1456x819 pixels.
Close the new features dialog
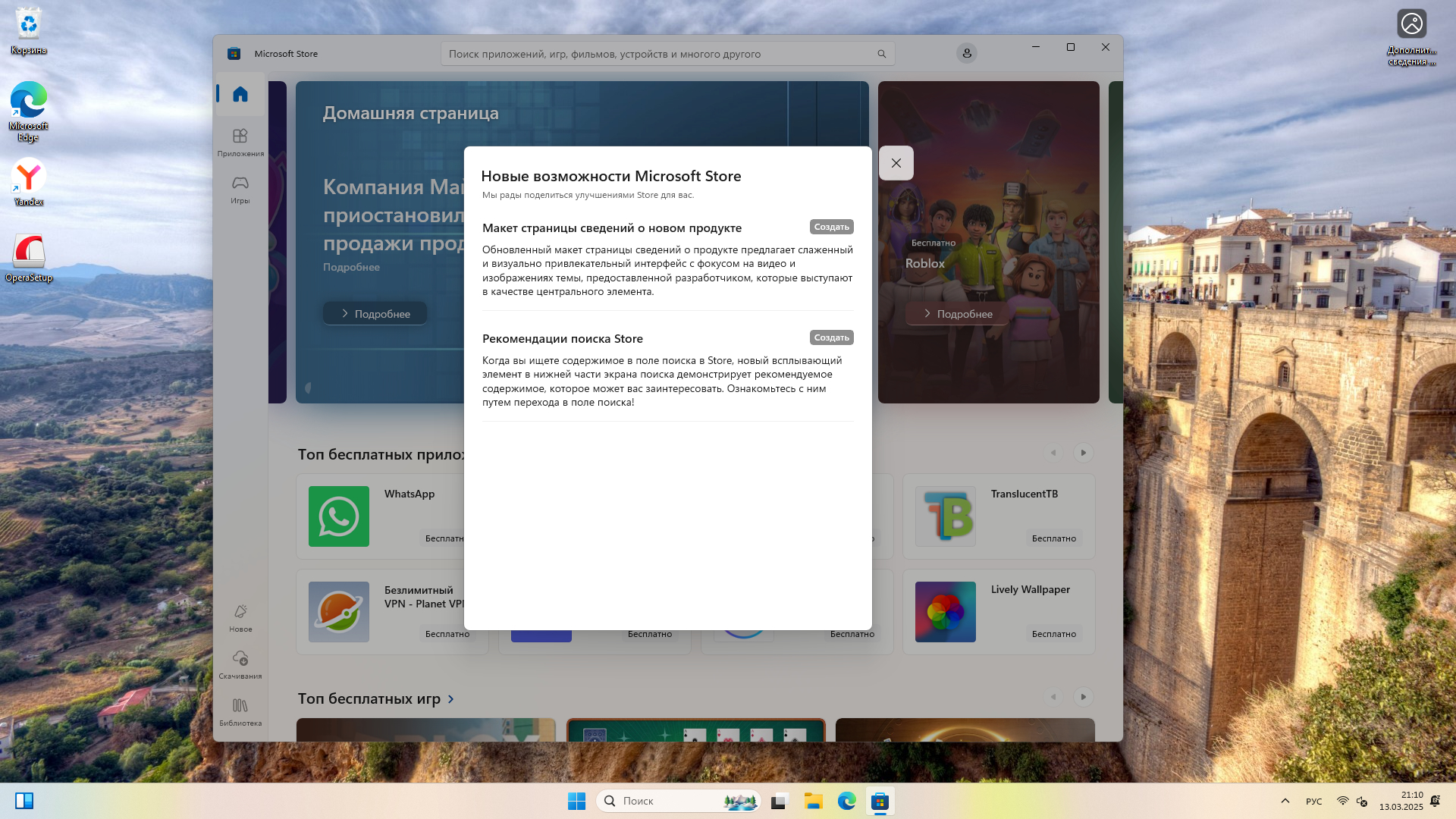pyautogui.click(x=896, y=163)
